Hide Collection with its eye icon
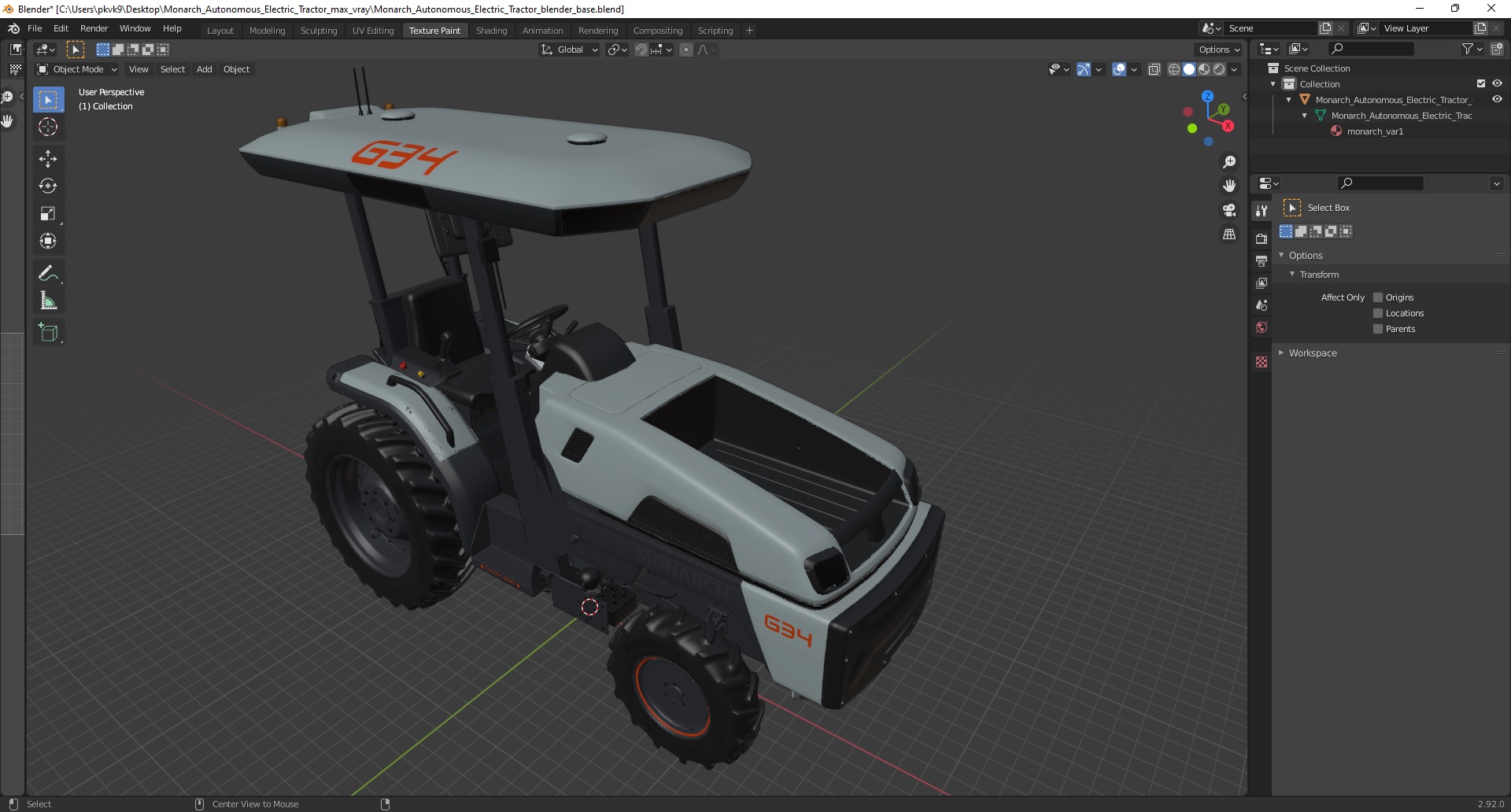 pos(1497,83)
